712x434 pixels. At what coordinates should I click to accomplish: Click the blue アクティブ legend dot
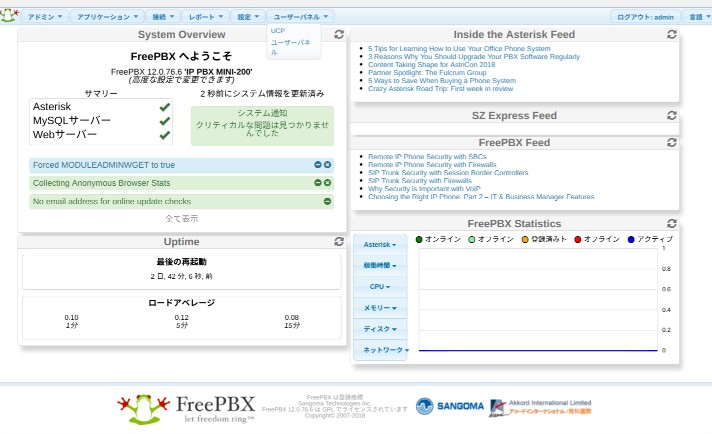coord(631,239)
